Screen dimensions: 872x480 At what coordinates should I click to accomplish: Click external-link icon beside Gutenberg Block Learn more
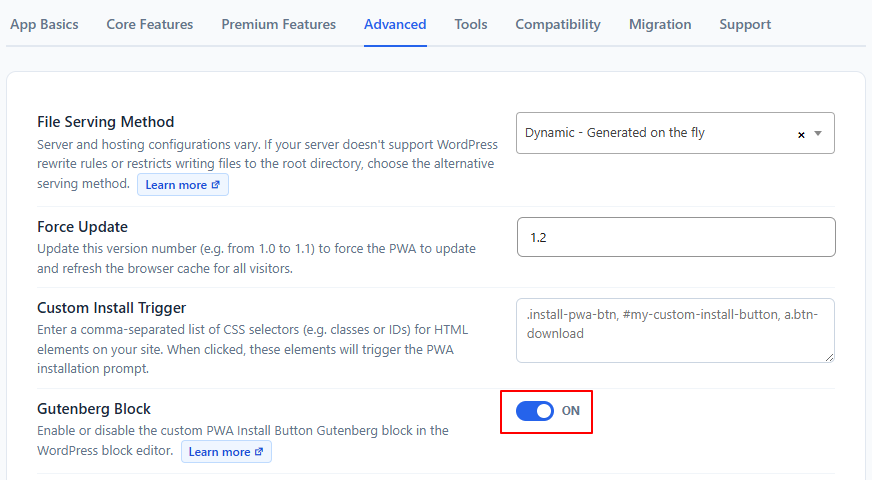click(x=259, y=452)
